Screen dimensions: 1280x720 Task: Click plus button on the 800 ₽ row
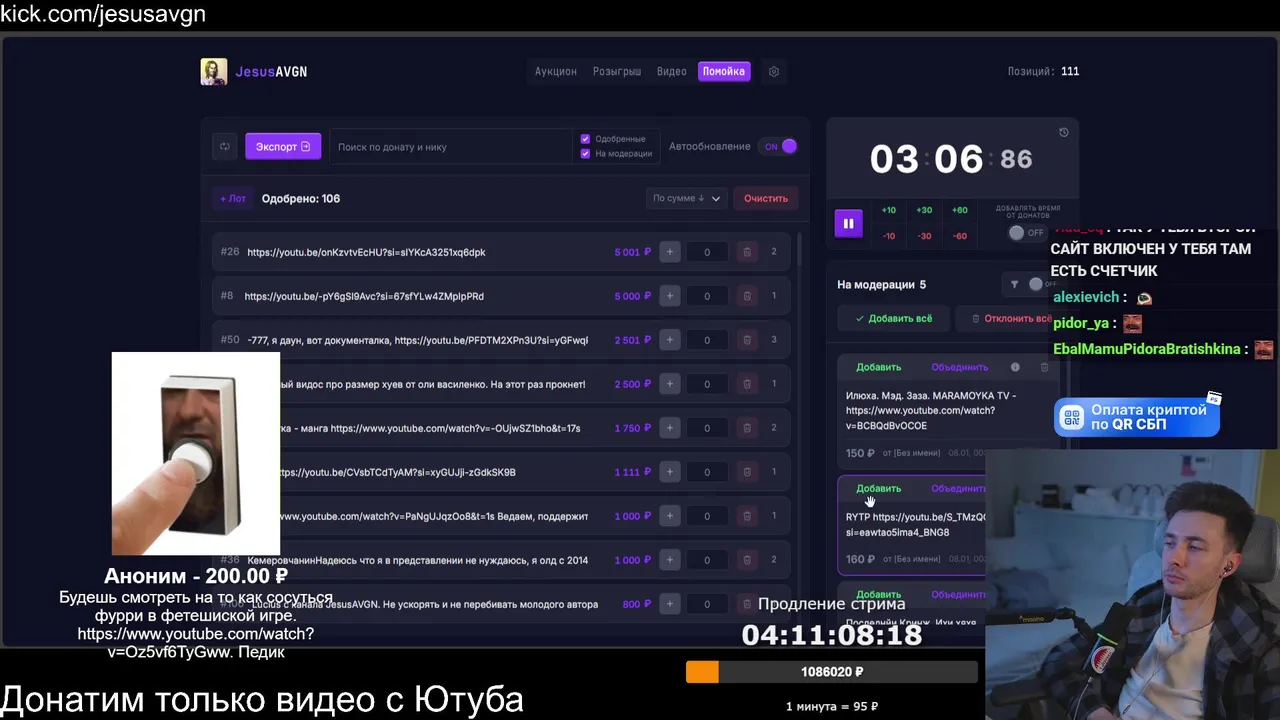[670, 604]
